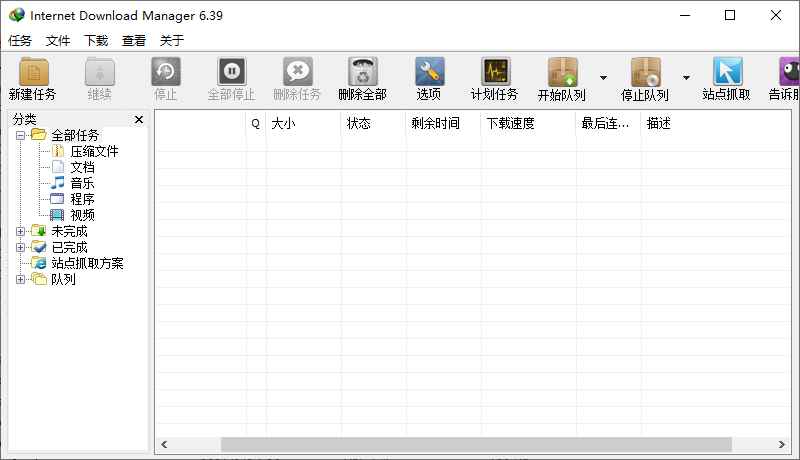Expand the 已完成 tree node

tap(20, 247)
